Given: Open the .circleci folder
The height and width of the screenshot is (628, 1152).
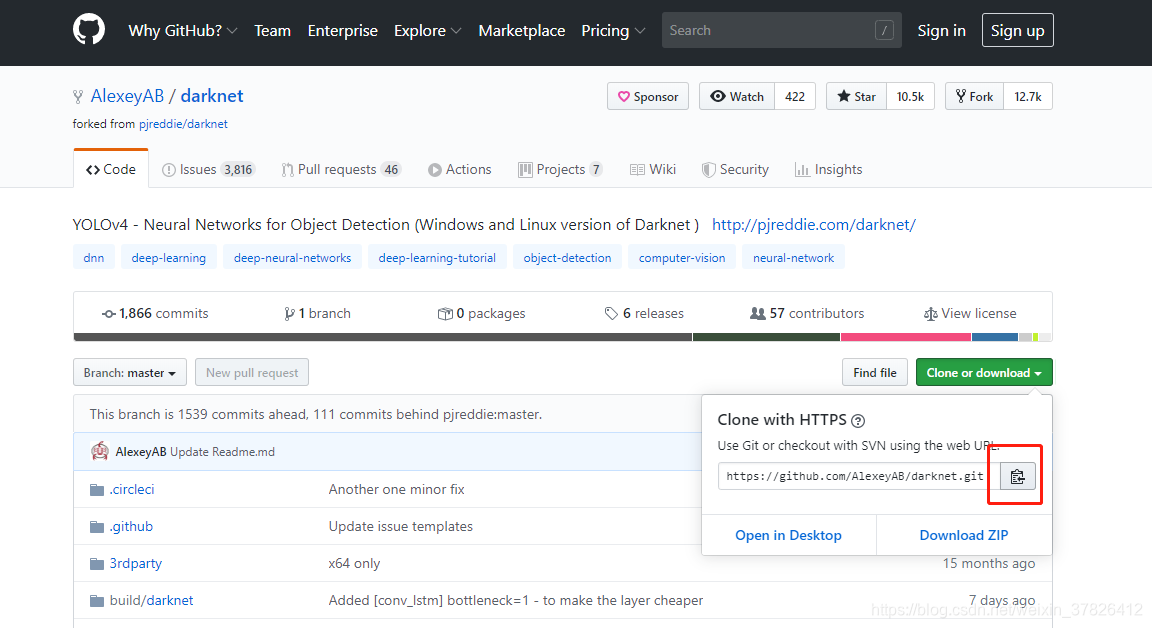Looking at the screenshot, I should click(x=132, y=489).
